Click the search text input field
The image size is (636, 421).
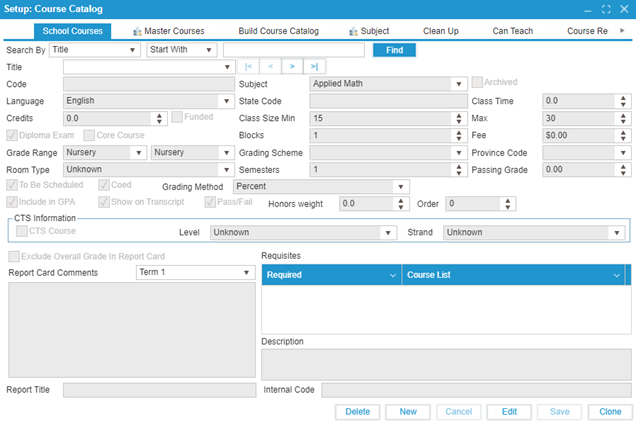click(294, 50)
